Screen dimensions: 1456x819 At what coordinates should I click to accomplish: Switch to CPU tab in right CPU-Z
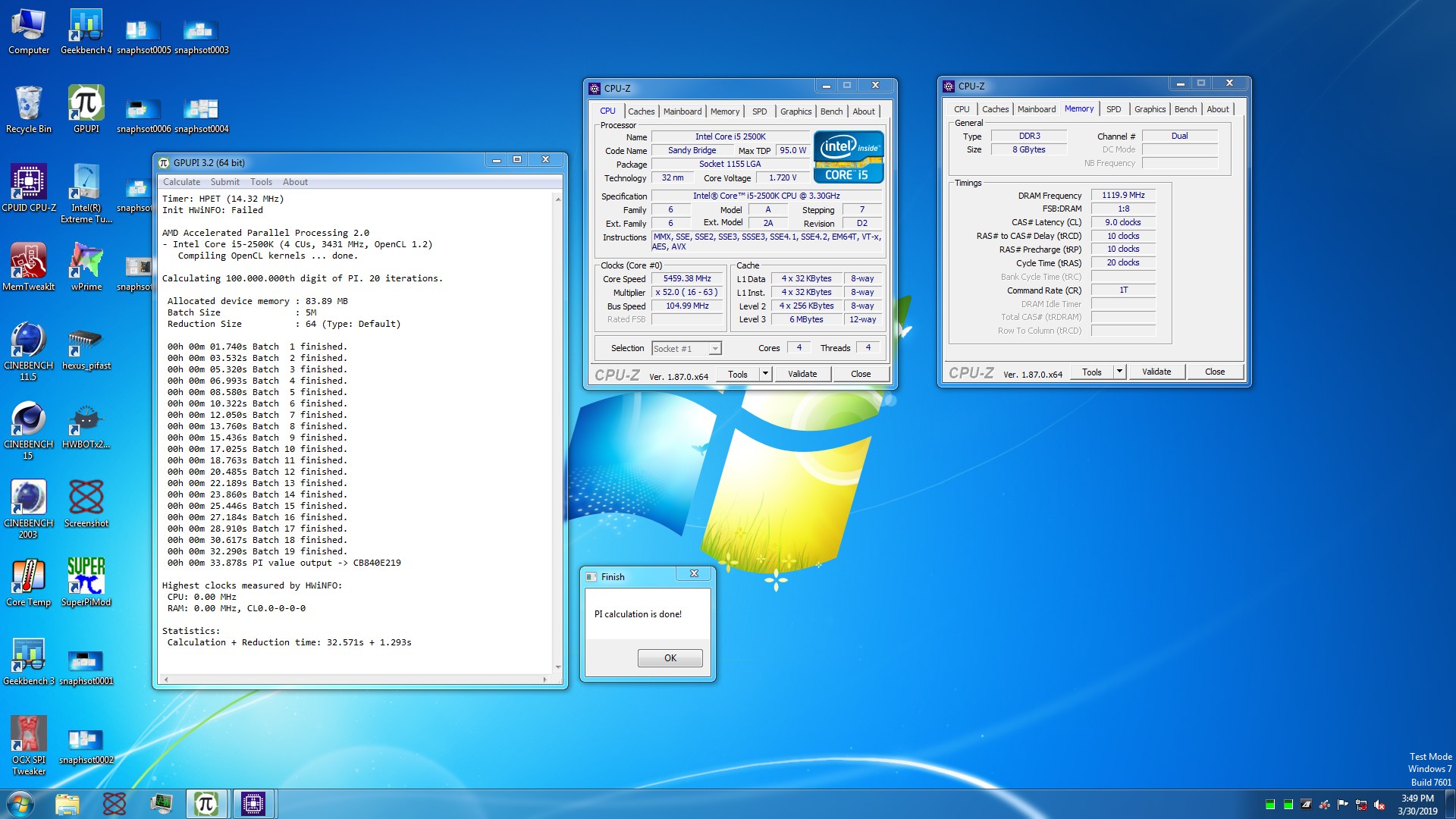[962, 109]
